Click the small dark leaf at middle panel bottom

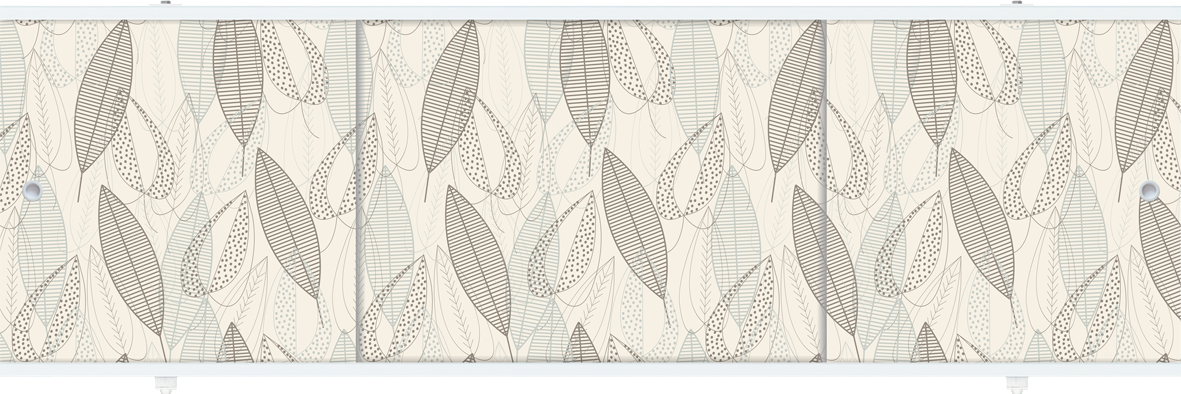point(582,344)
